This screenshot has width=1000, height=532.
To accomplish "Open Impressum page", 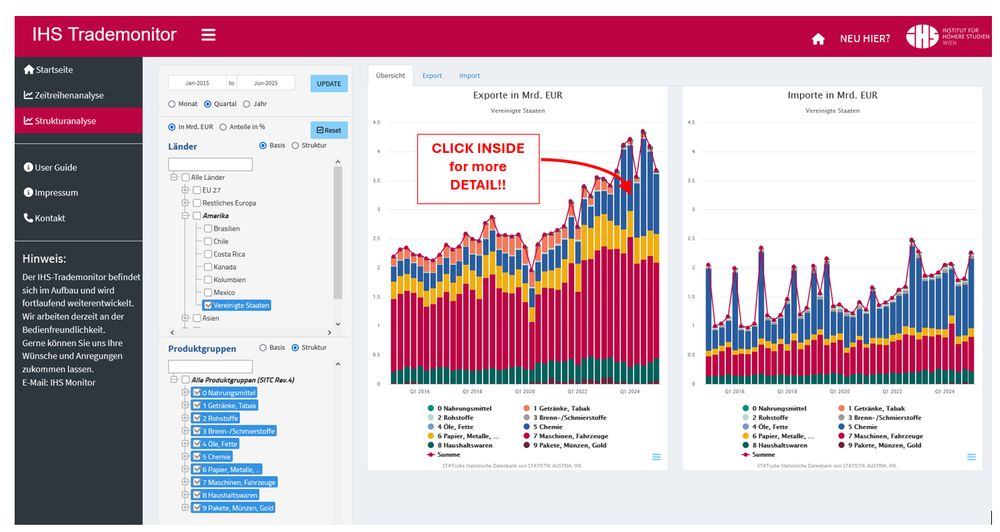I will [51, 193].
